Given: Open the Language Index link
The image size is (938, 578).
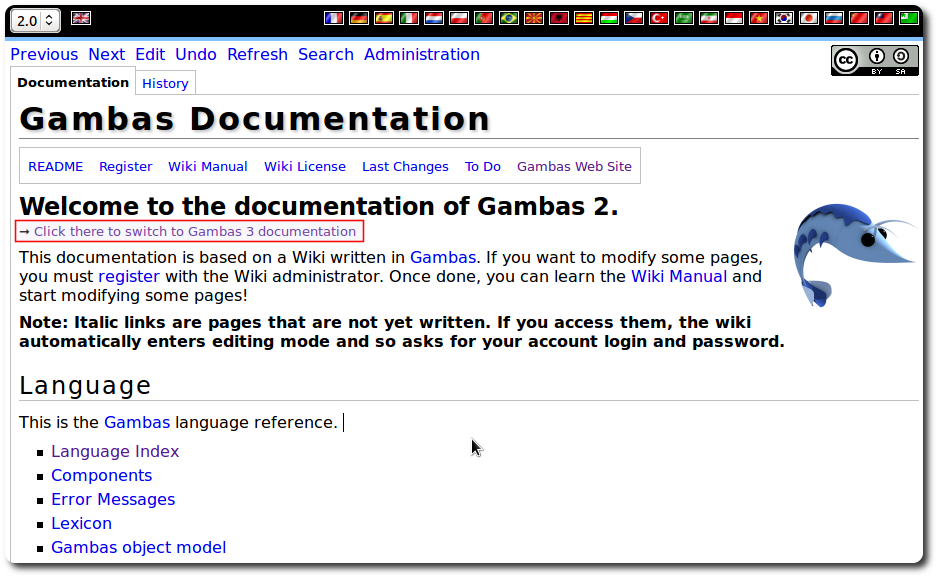Looking at the screenshot, I should pos(115,452).
